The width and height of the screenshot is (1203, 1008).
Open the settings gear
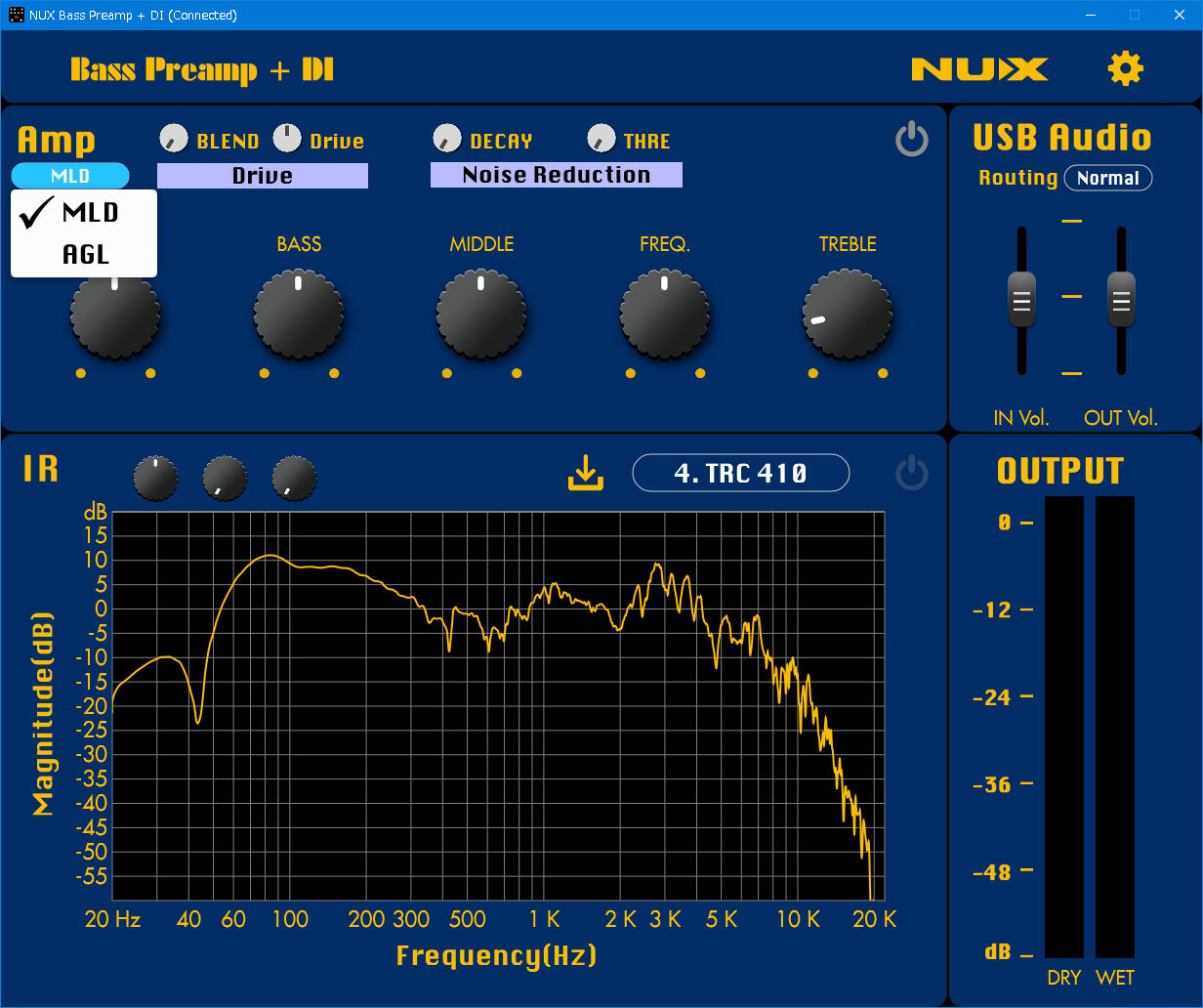click(1125, 68)
